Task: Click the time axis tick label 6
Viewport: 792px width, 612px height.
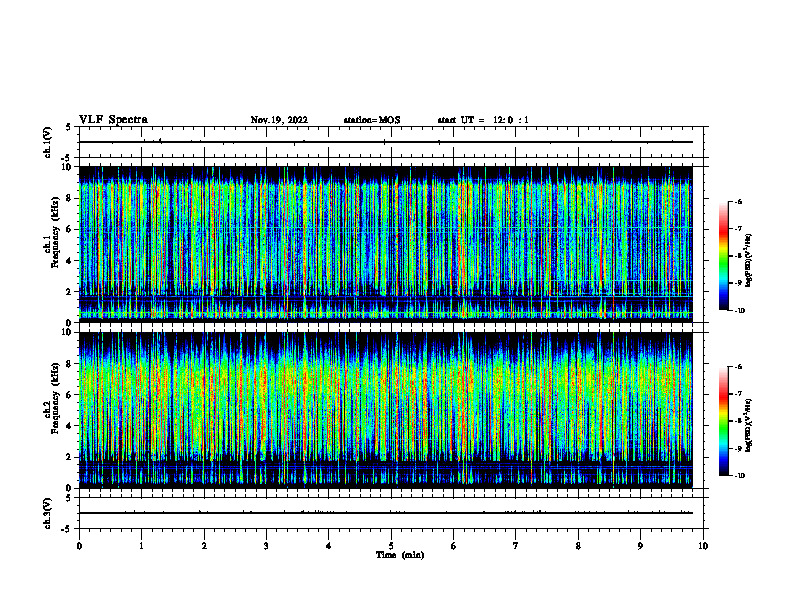Action: [454, 546]
